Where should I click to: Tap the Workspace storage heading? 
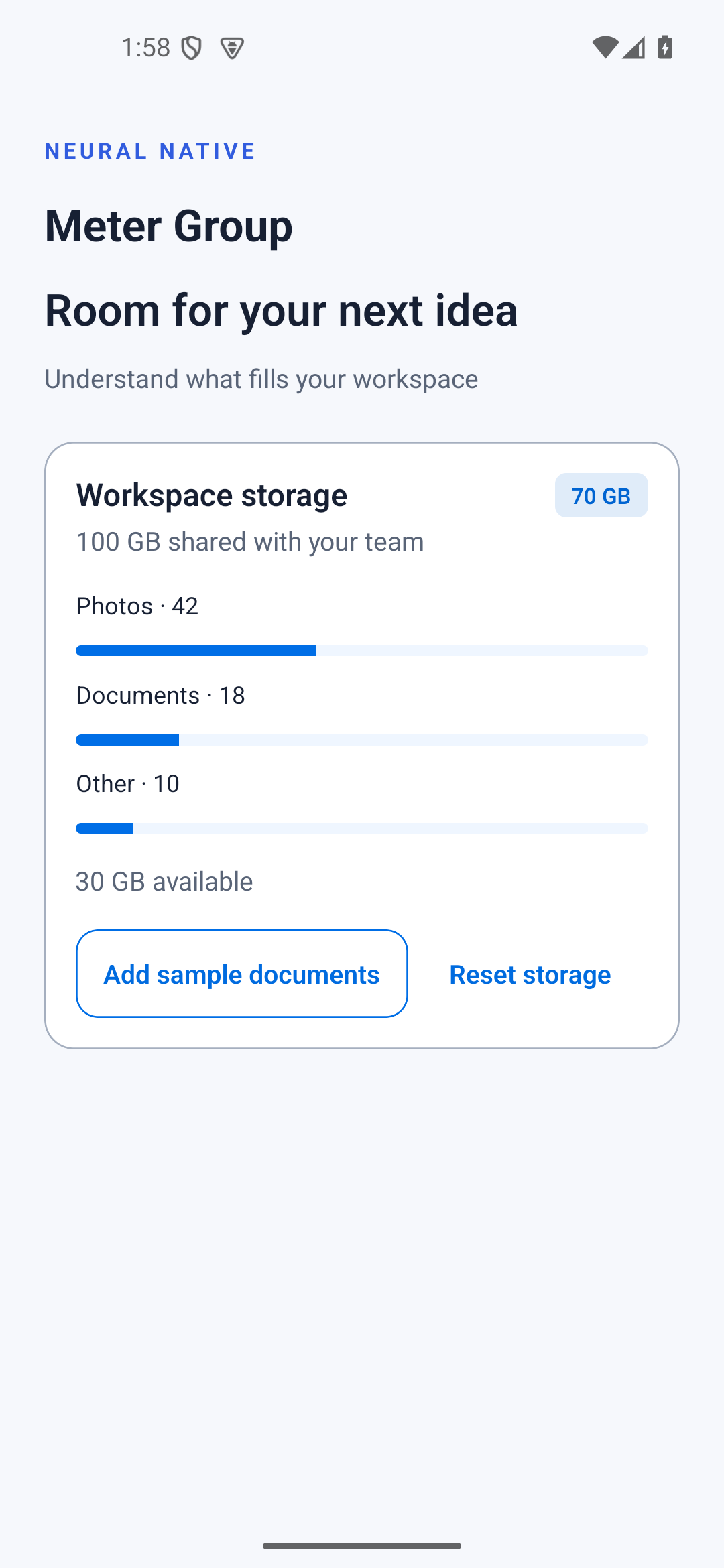tap(212, 495)
